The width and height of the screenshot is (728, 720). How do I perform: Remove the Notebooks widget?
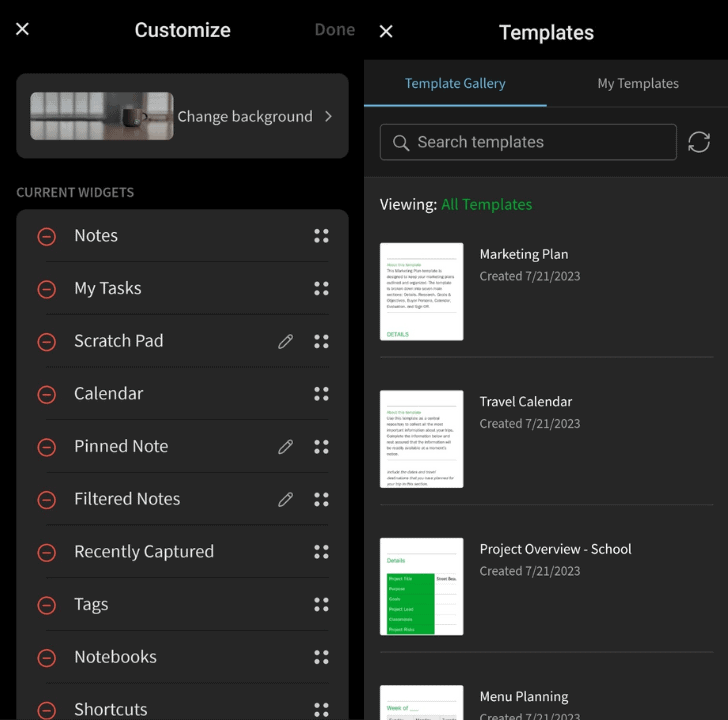46,658
